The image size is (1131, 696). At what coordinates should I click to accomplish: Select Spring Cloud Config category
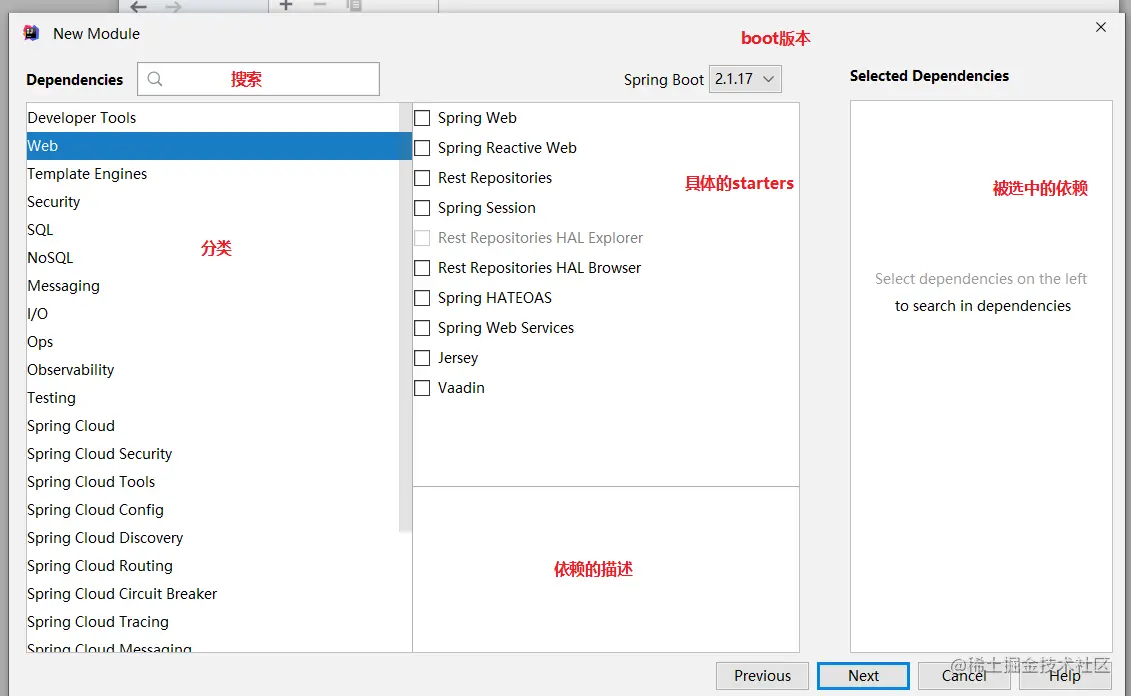[213, 510]
